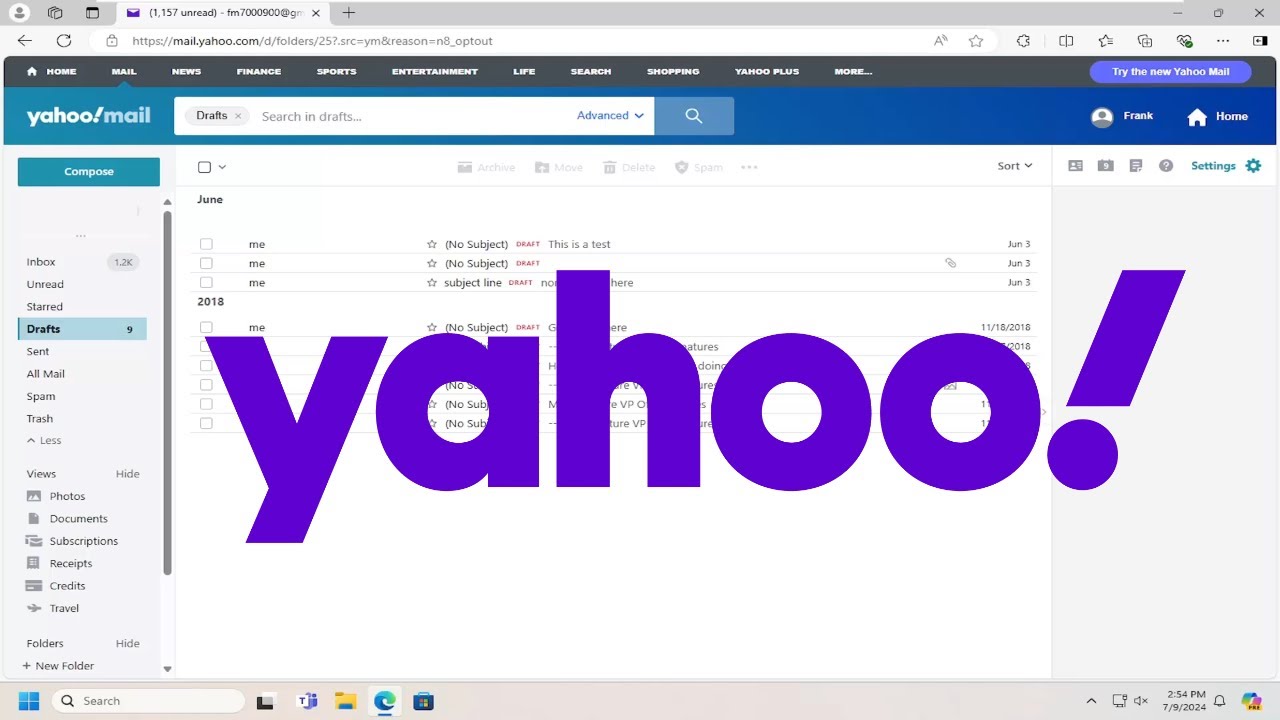
Task: Open the Sort dropdown
Action: pyautogui.click(x=1015, y=166)
